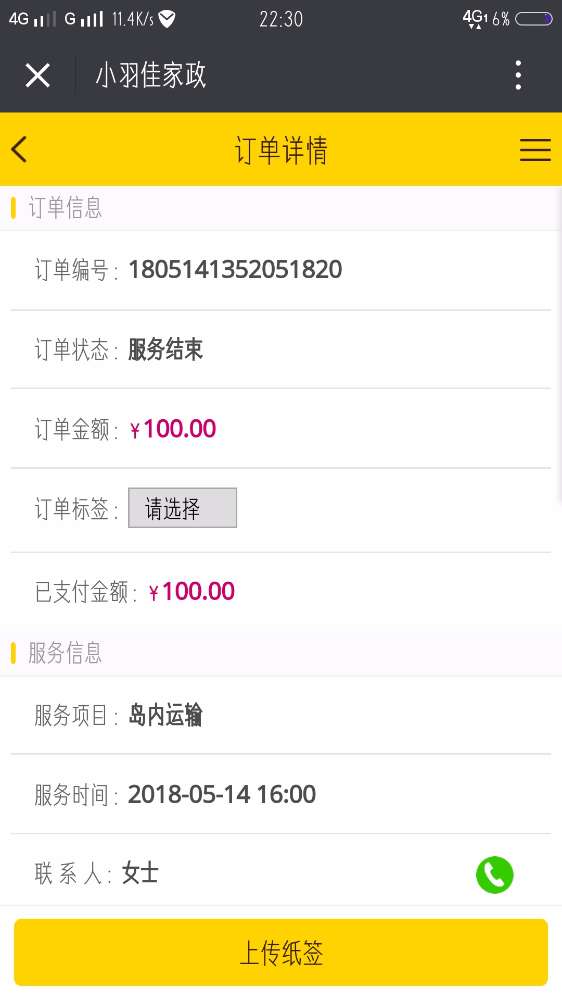Tap the ￥100.00 order amount

pyautogui.click(x=173, y=429)
